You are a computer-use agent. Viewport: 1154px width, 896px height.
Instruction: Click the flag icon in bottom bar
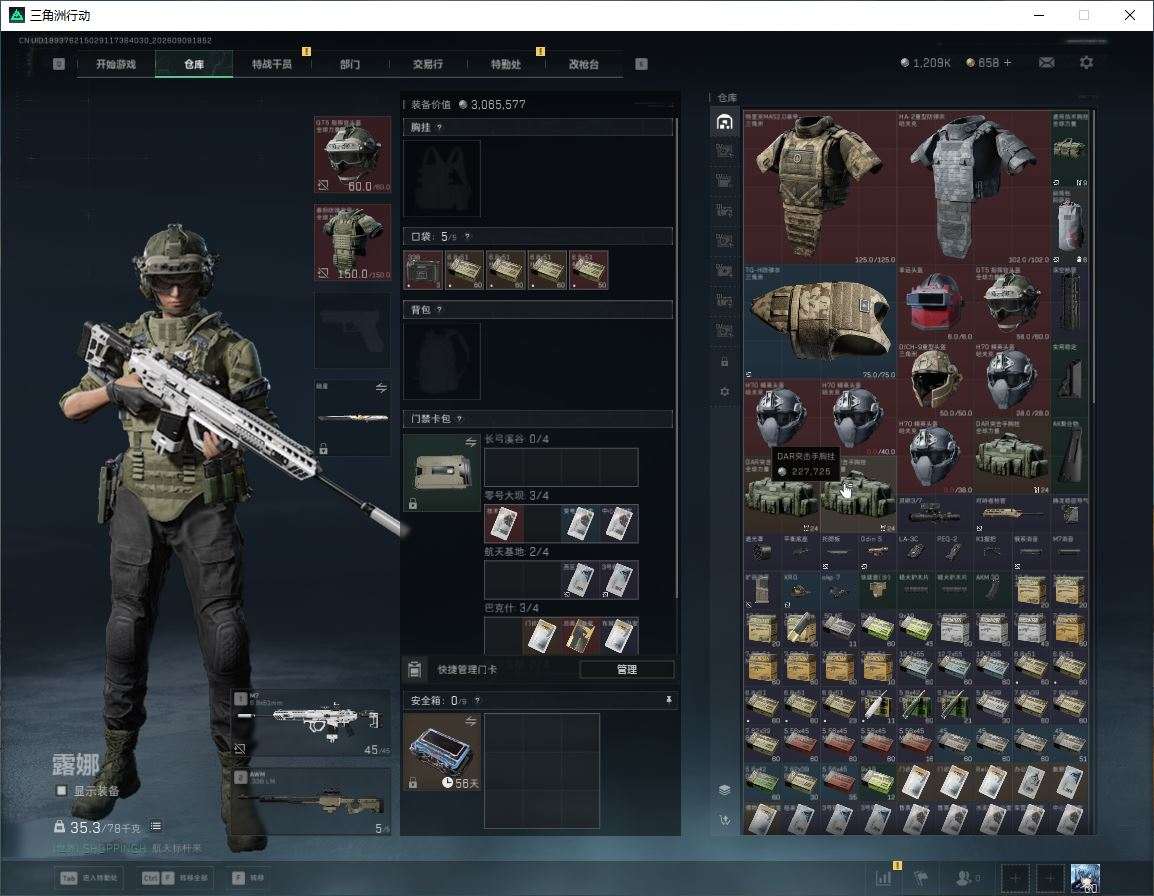921,877
